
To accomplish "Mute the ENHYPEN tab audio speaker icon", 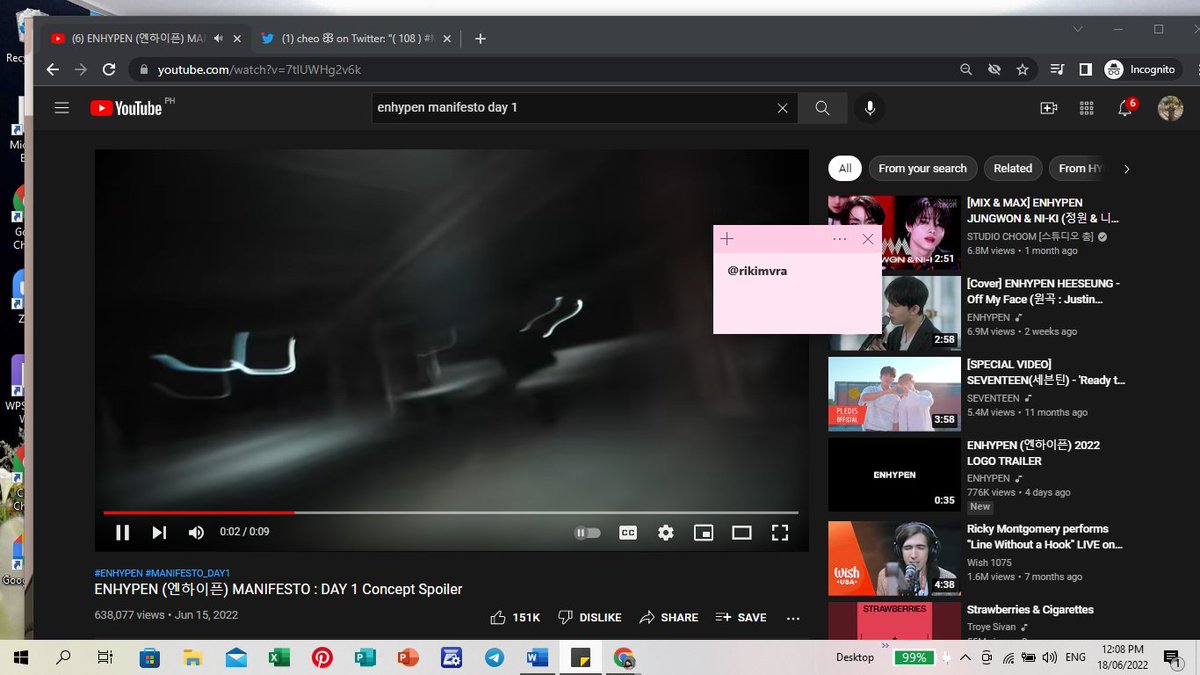I will tap(218, 38).
